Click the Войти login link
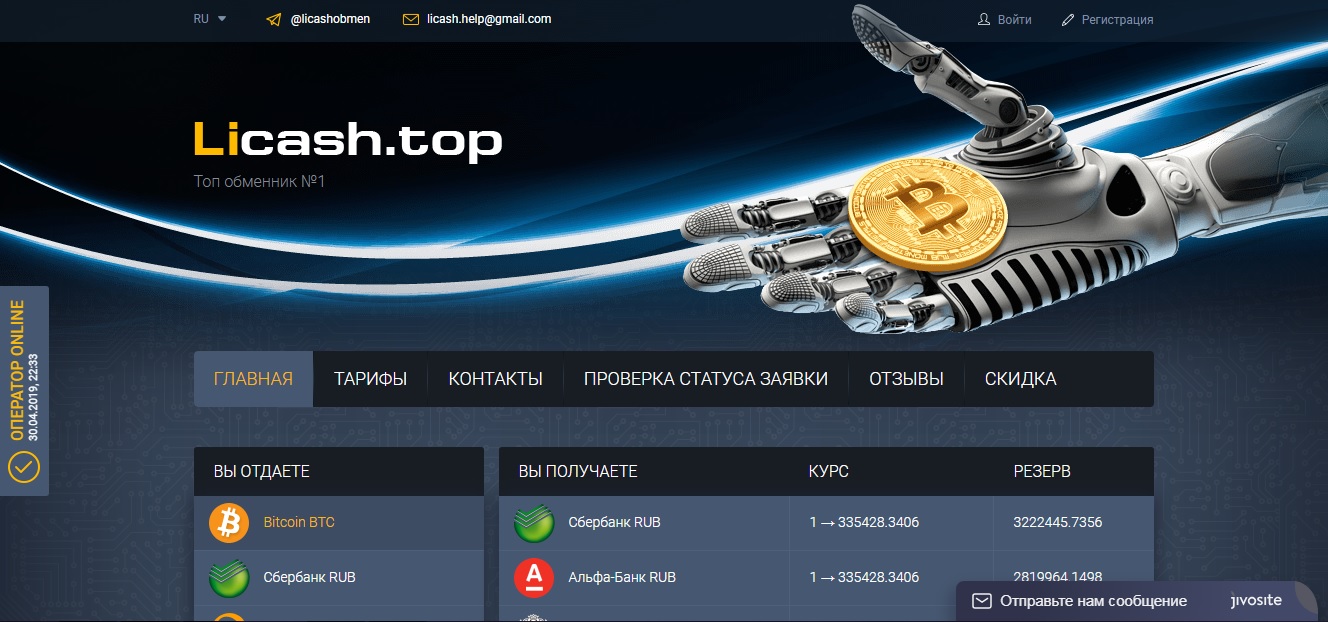The height and width of the screenshot is (622, 1328). (x=1014, y=19)
